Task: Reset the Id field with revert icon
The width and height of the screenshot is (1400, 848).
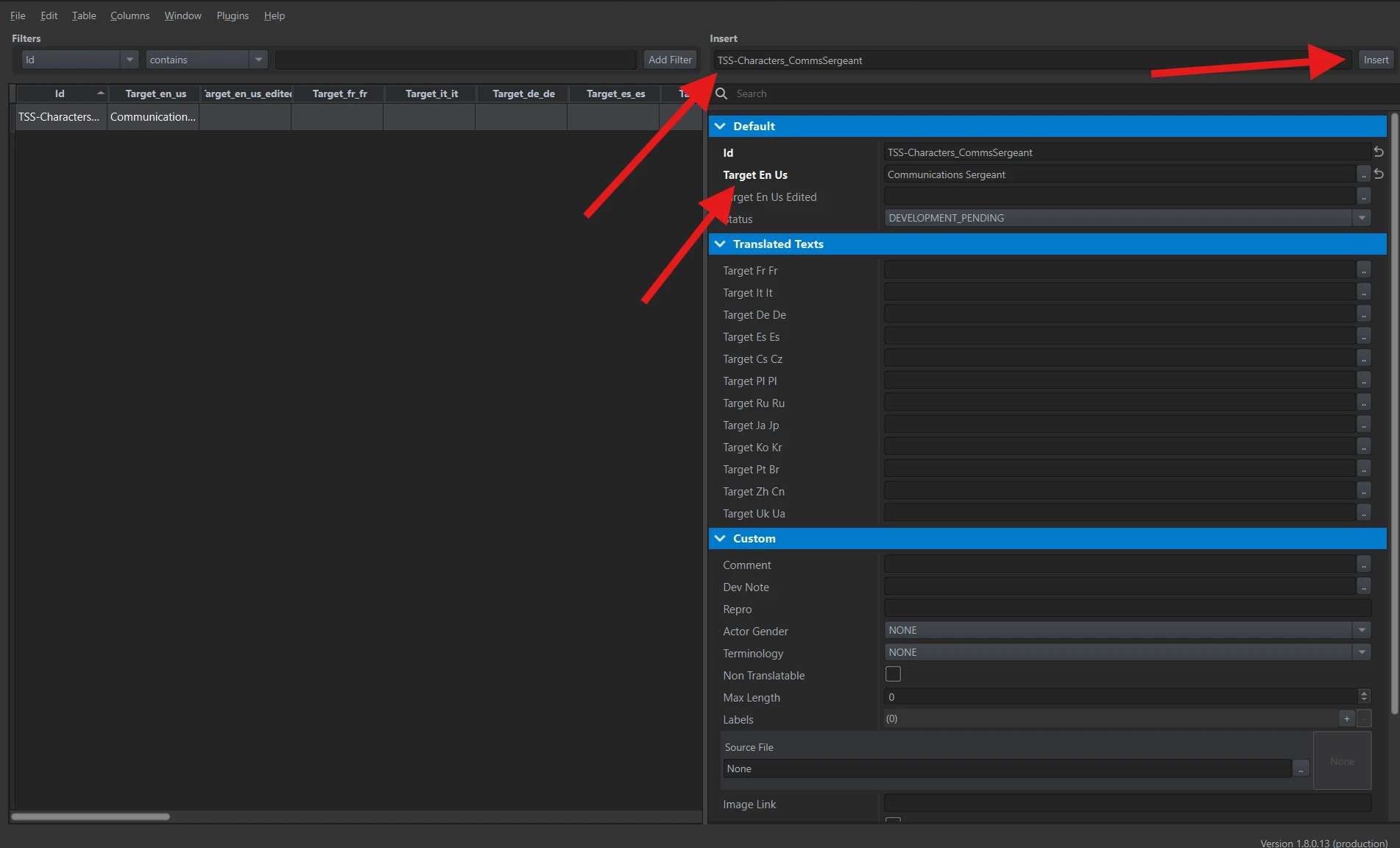Action: coord(1379,152)
